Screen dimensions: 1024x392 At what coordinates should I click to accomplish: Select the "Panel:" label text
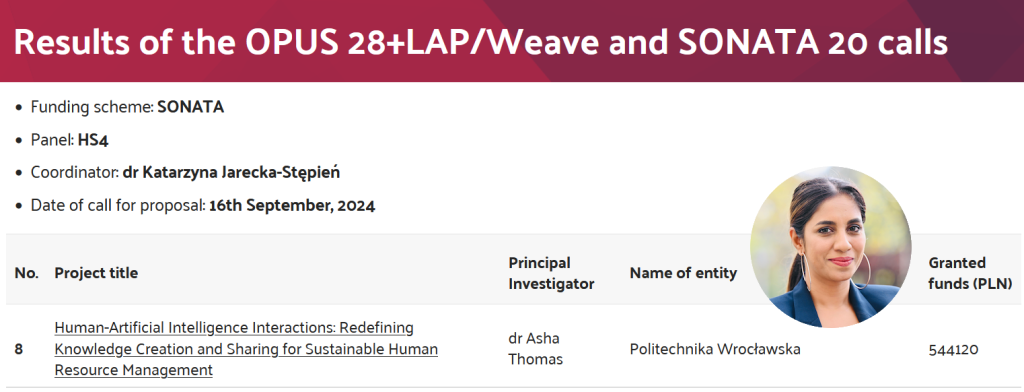[52, 140]
